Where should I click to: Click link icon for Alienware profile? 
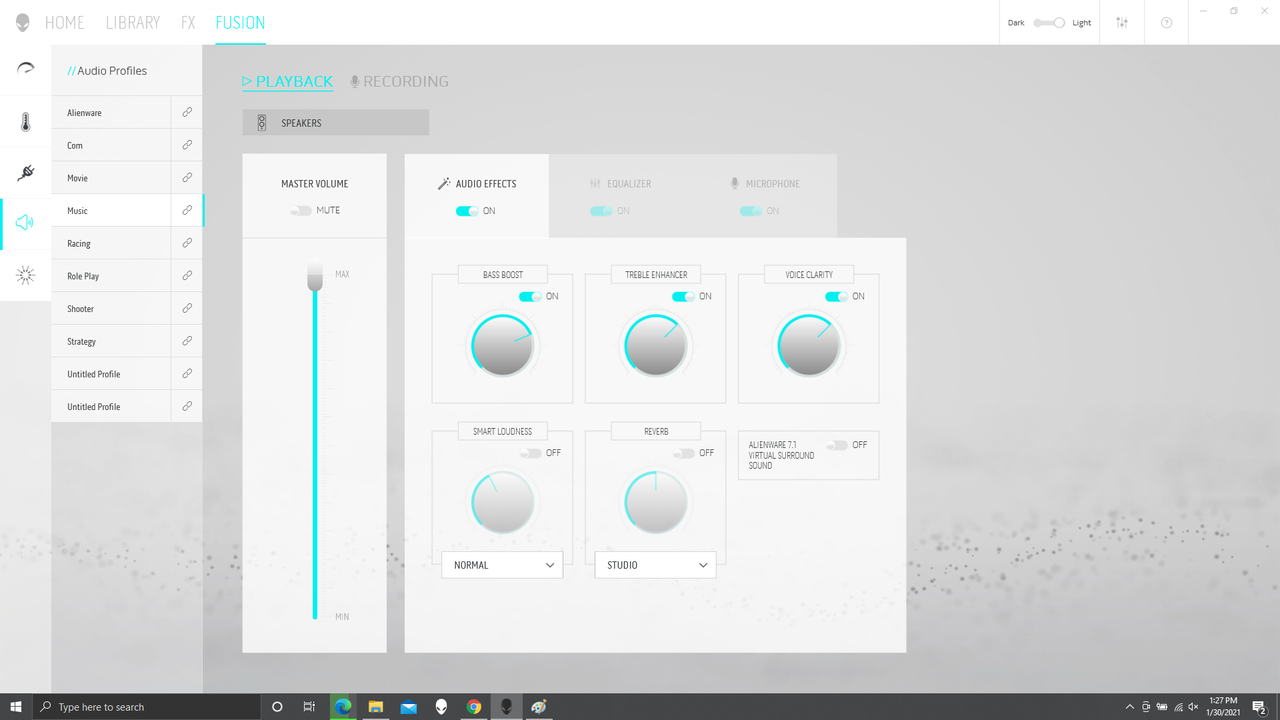[x=187, y=112]
